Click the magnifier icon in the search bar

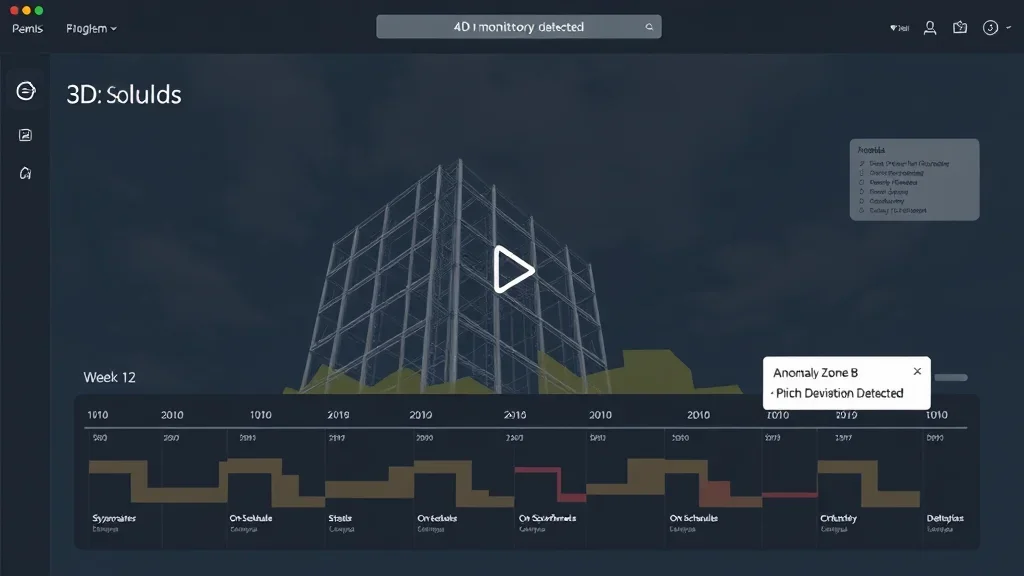tap(649, 27)
